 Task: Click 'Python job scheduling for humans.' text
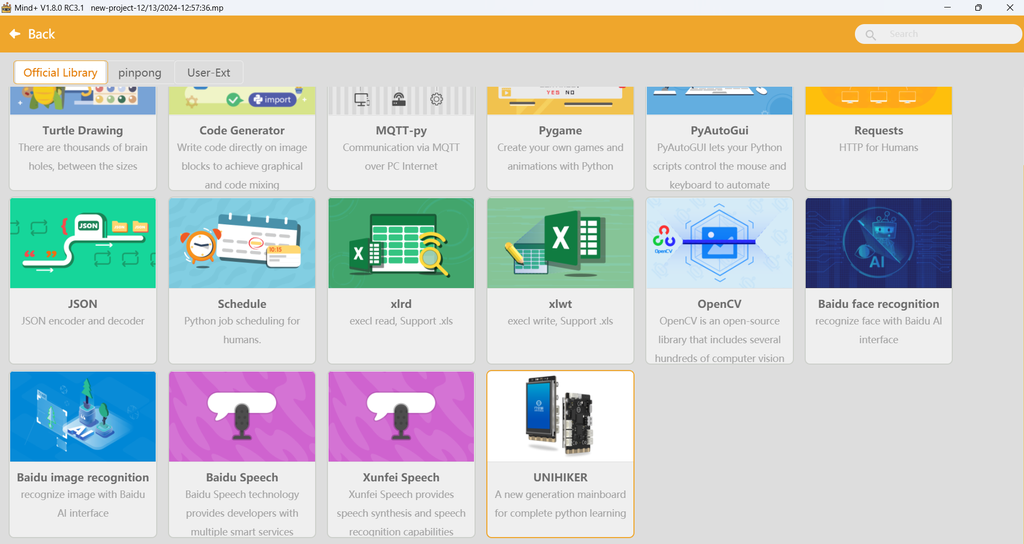[x=242, y=330]
